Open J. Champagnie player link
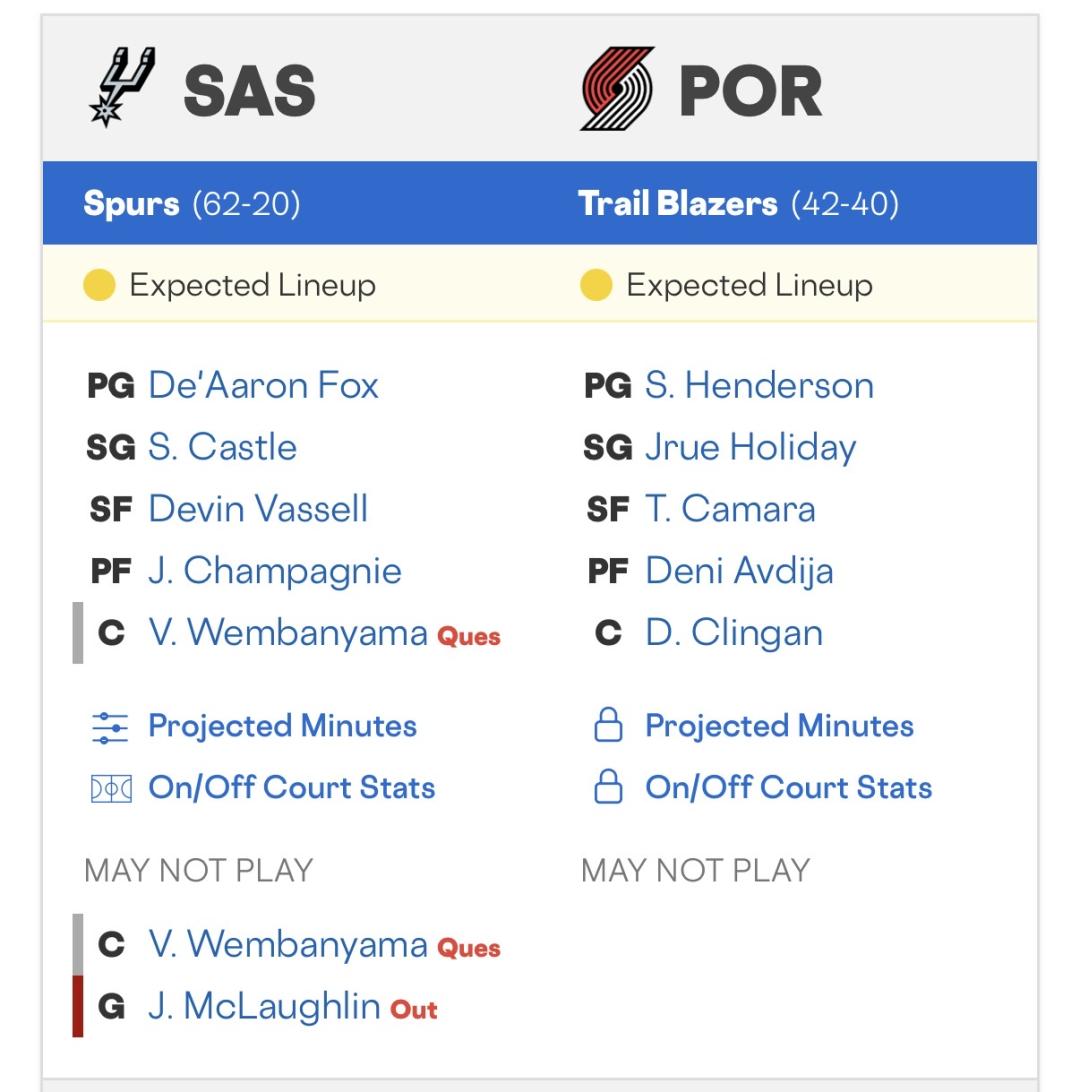This screenshot has height=1092, width=1080. click(275, 571)
